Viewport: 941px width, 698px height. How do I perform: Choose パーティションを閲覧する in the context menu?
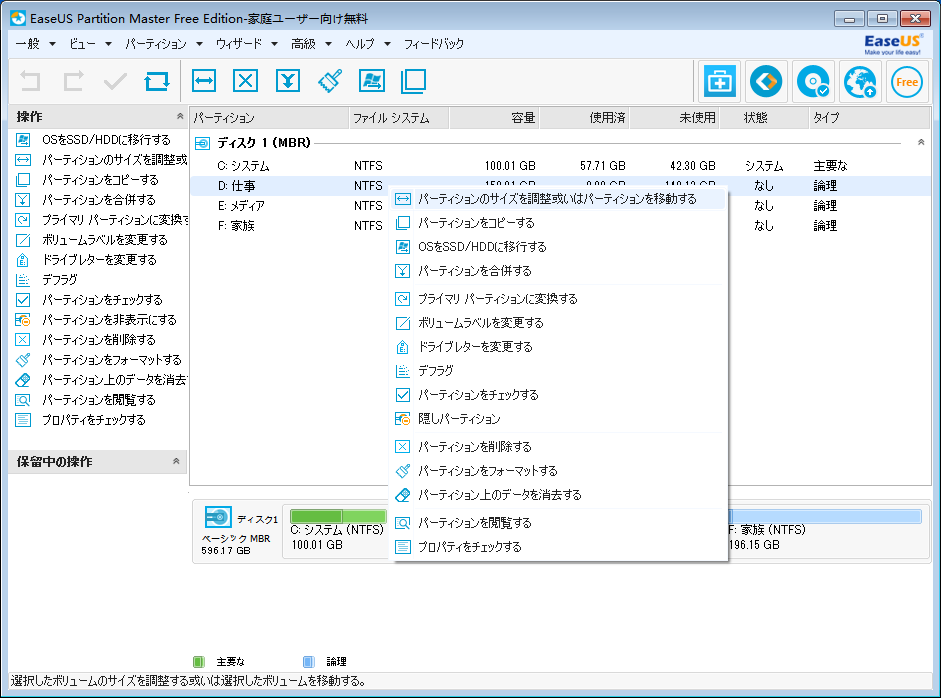point(558,523)
